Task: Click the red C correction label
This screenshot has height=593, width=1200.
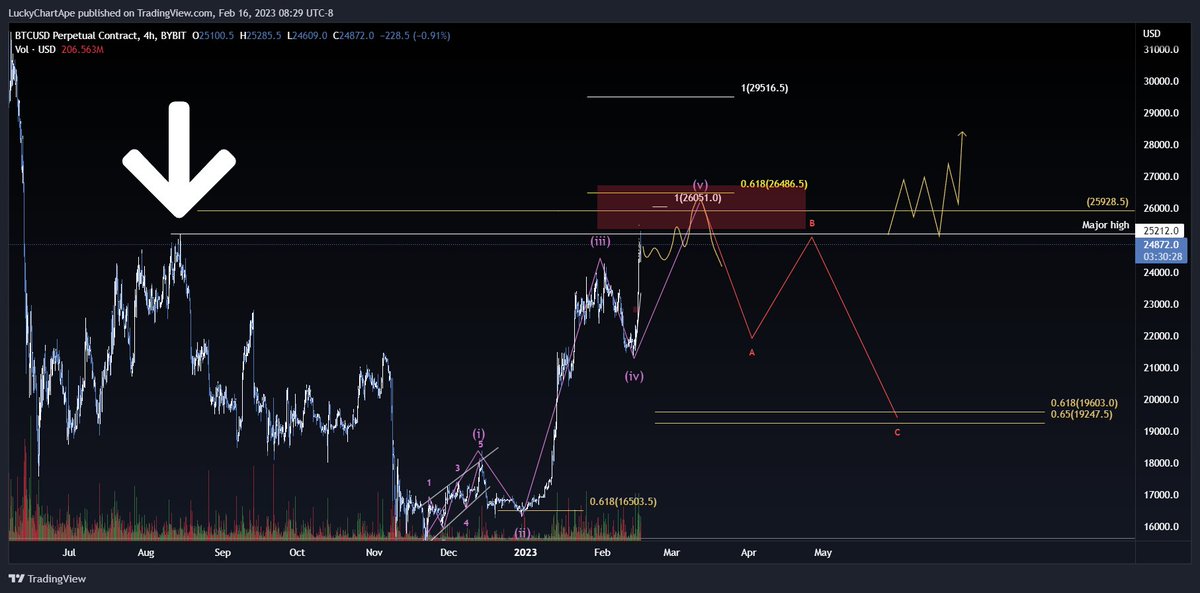Action: pos(897,433)
